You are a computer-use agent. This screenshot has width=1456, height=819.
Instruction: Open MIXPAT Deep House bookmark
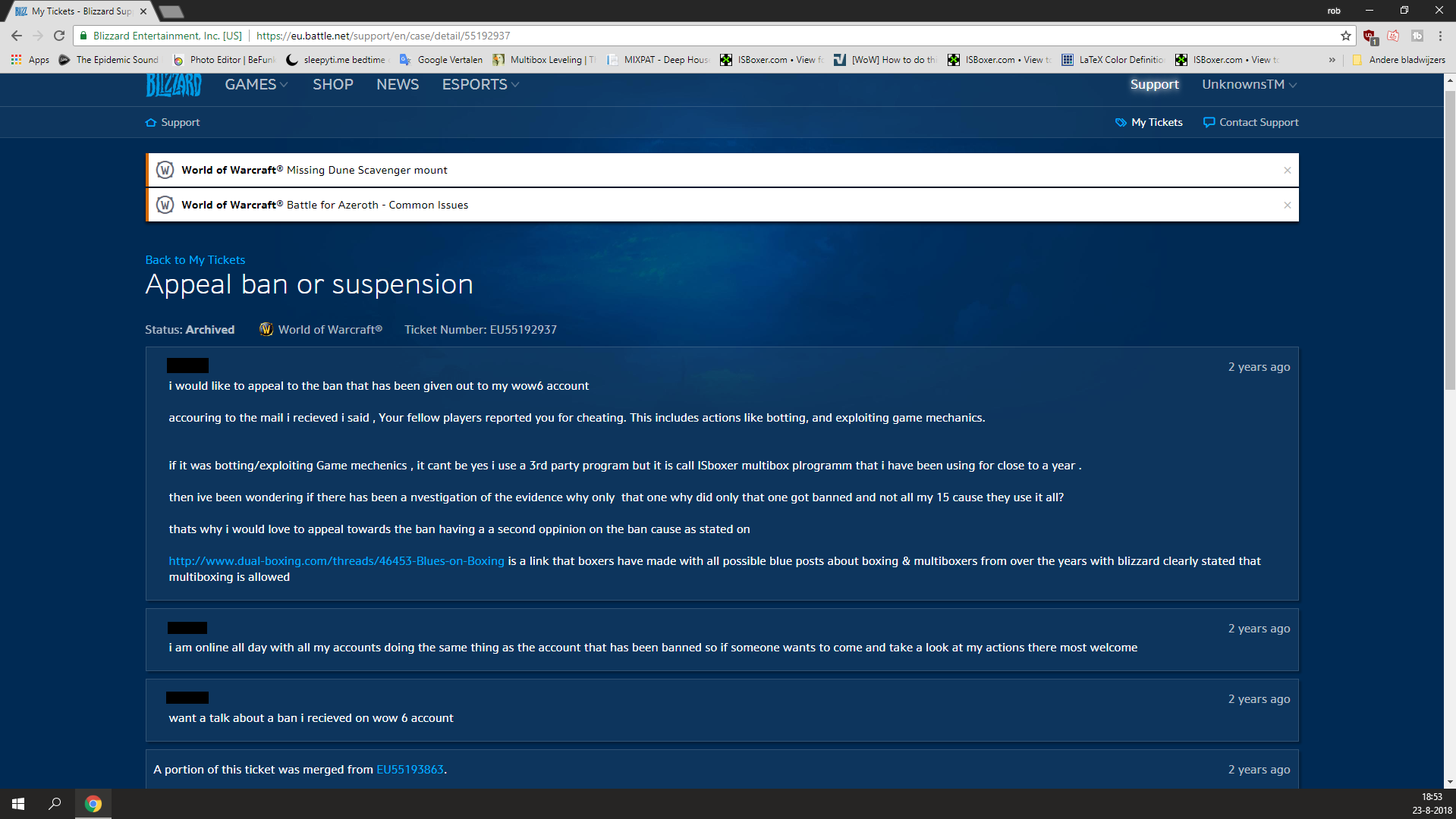pyautogui.click(x=659, y=60)
